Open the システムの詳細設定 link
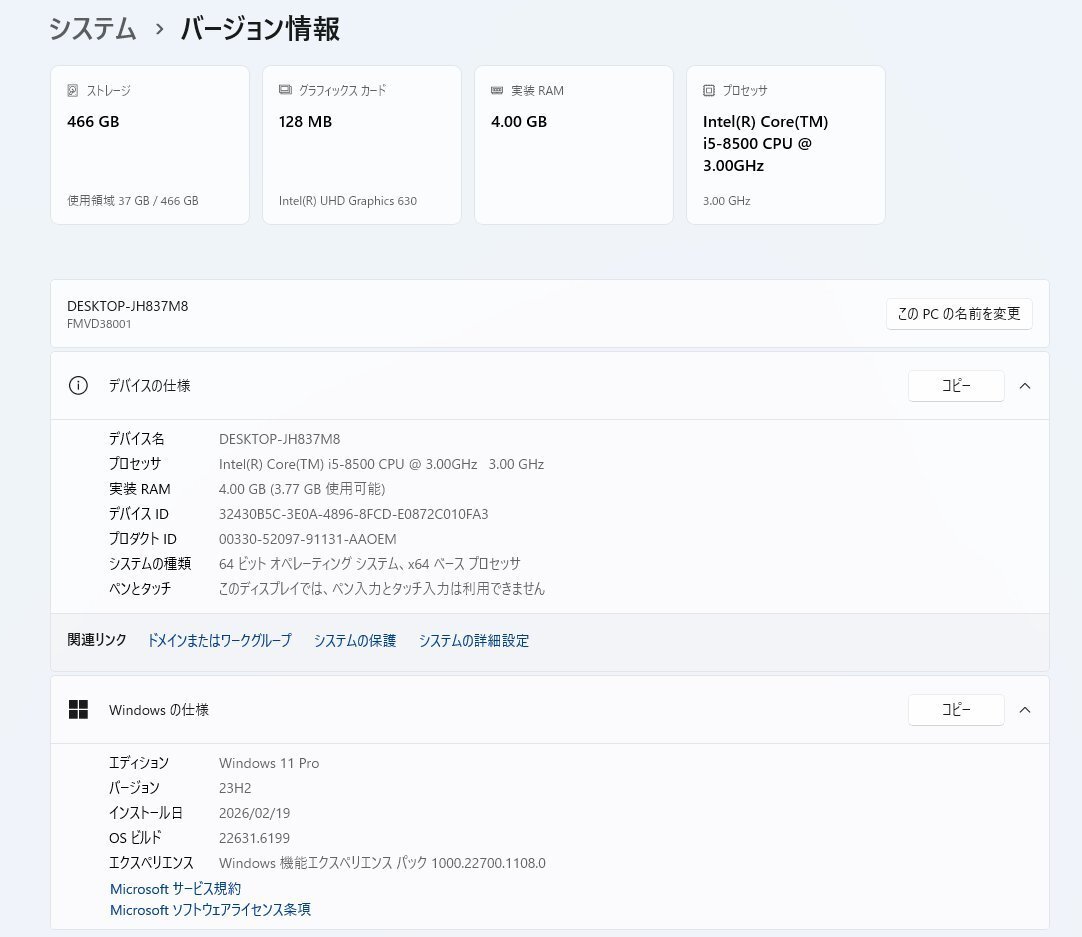 click(x=473, y=640)
